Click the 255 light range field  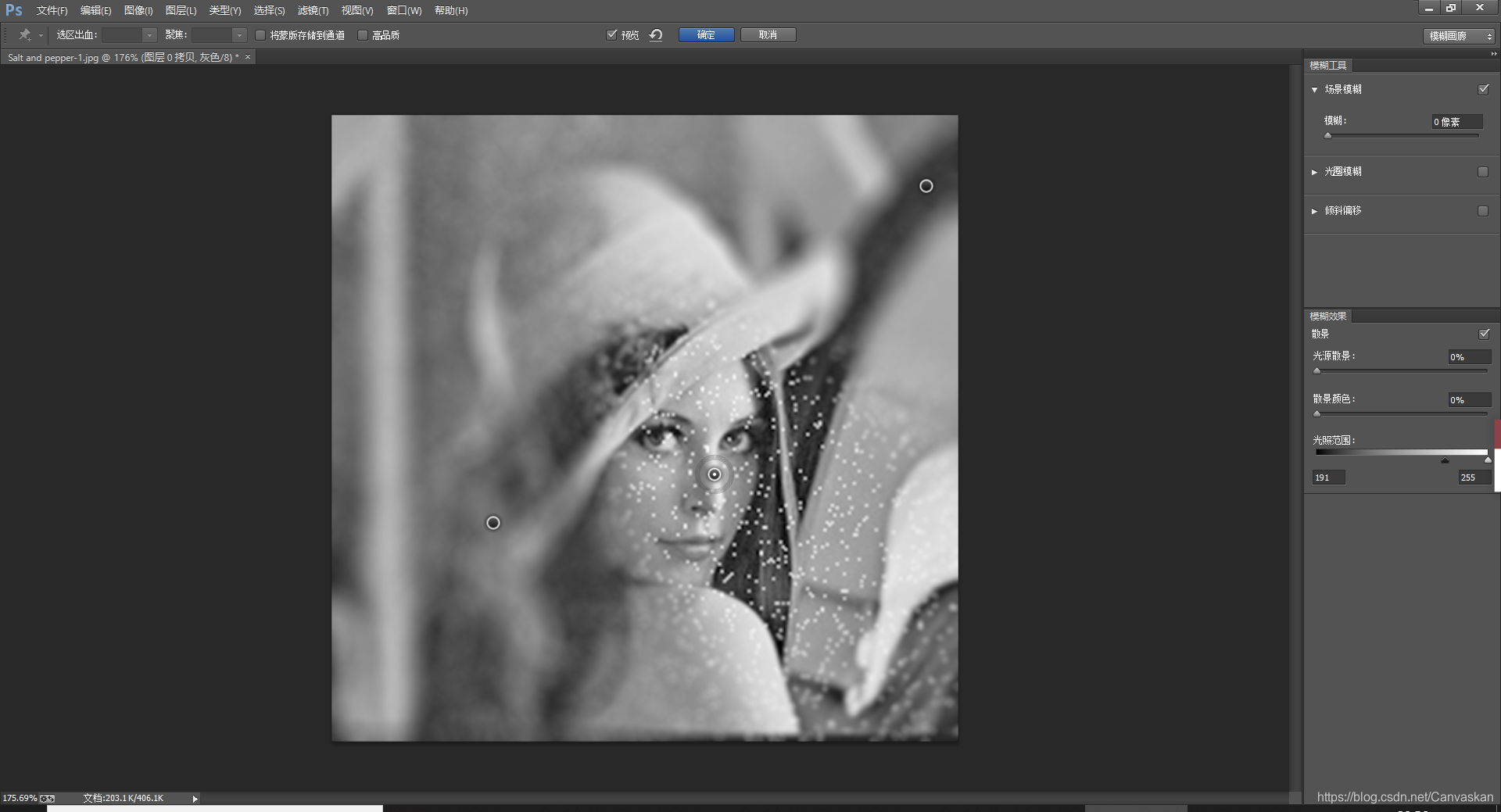1474,478
